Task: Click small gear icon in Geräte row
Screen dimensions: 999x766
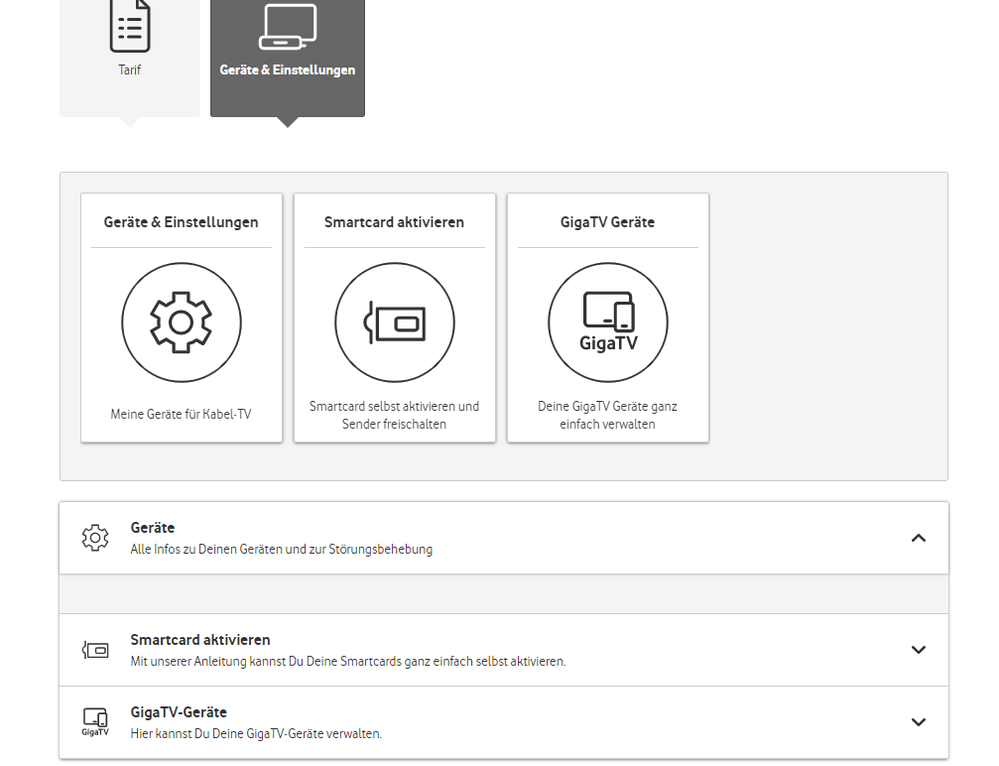Action: click(96, 538)
